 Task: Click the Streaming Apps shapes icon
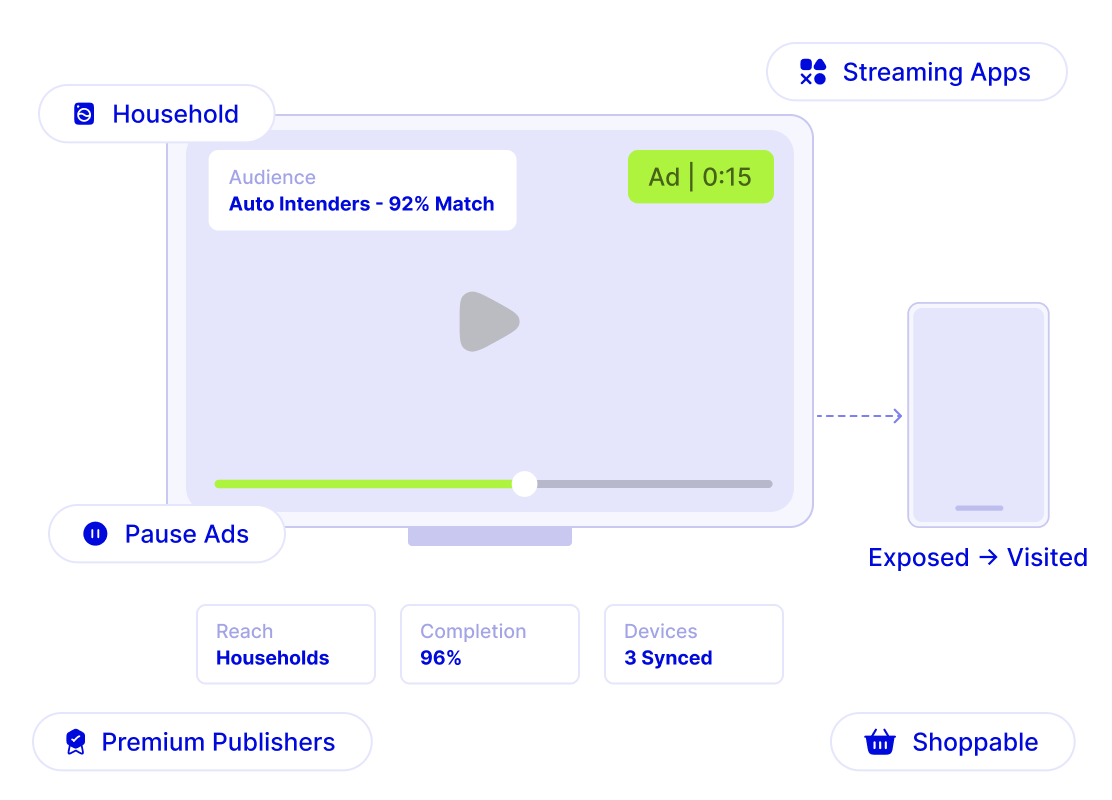pos(813,72)
